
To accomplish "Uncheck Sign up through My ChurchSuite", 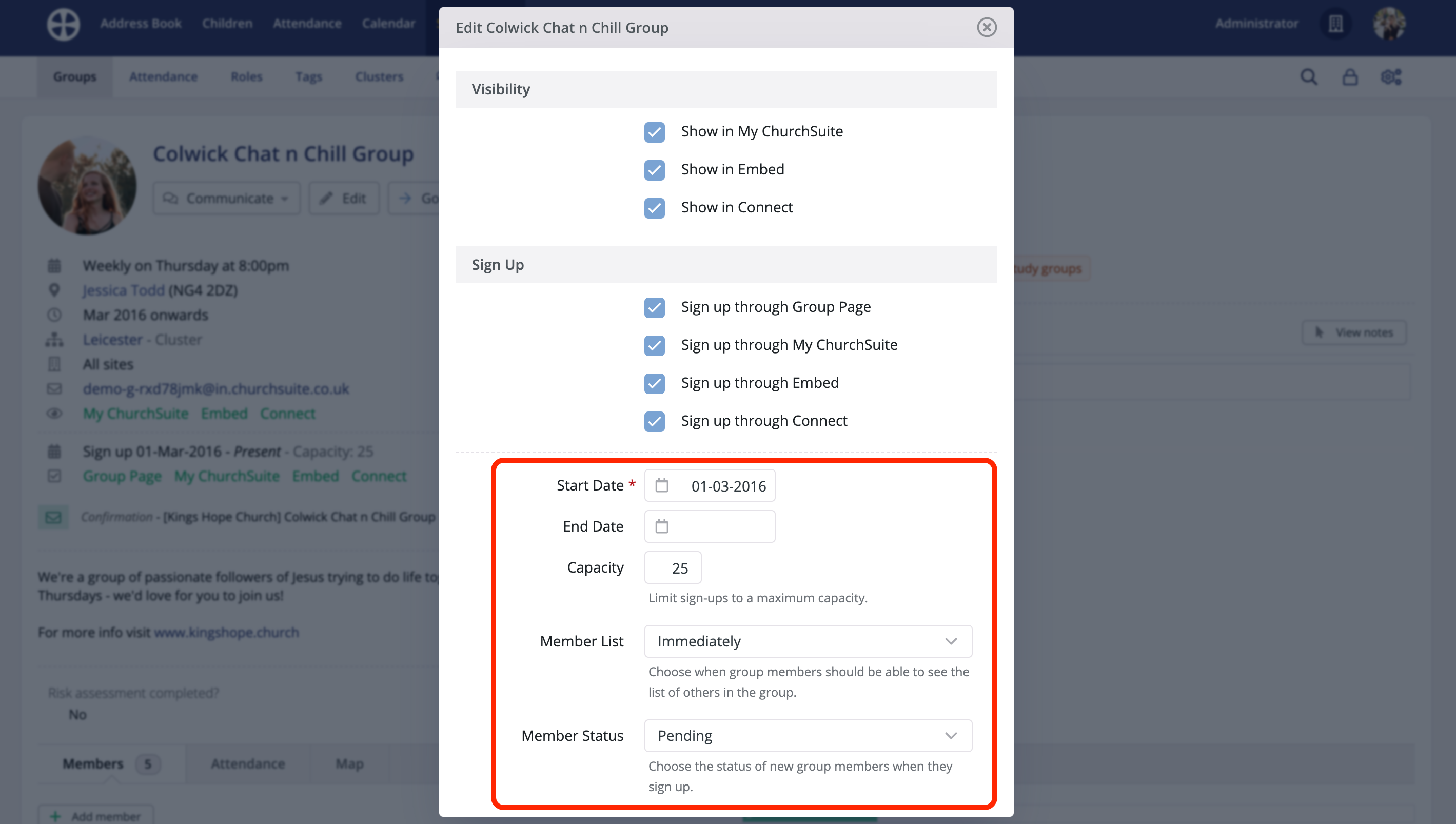I will pyautogui.click(x=654, y=346).
